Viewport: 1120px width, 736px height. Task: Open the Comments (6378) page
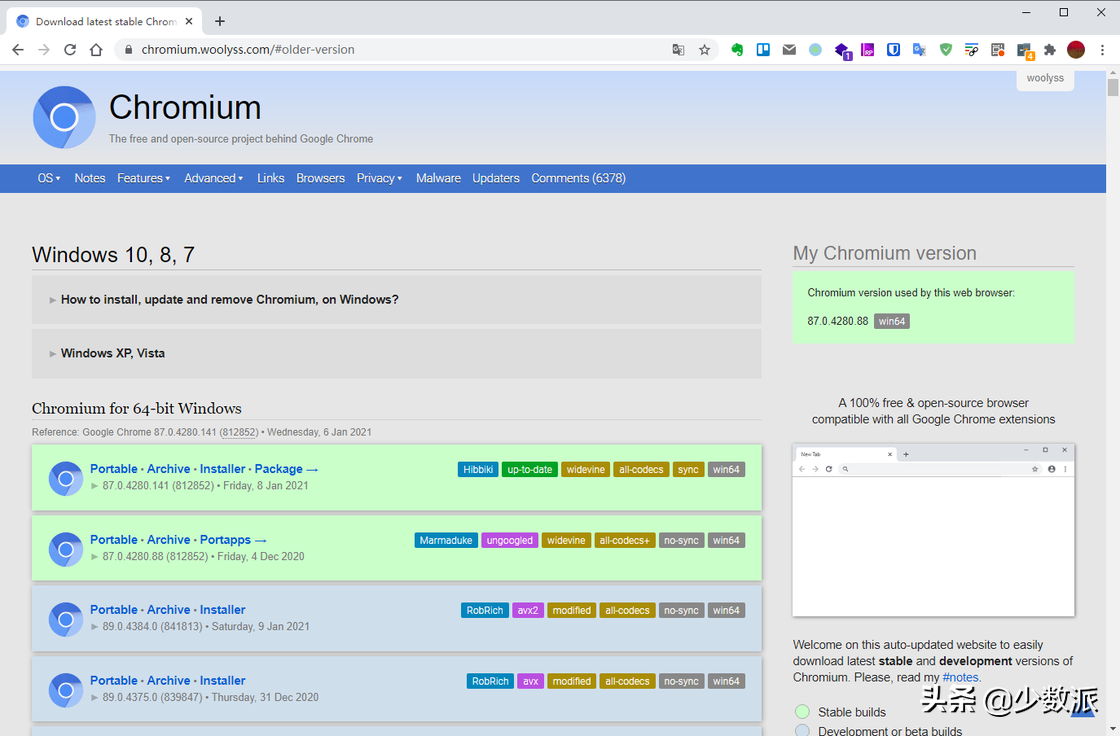coord(578,178)
